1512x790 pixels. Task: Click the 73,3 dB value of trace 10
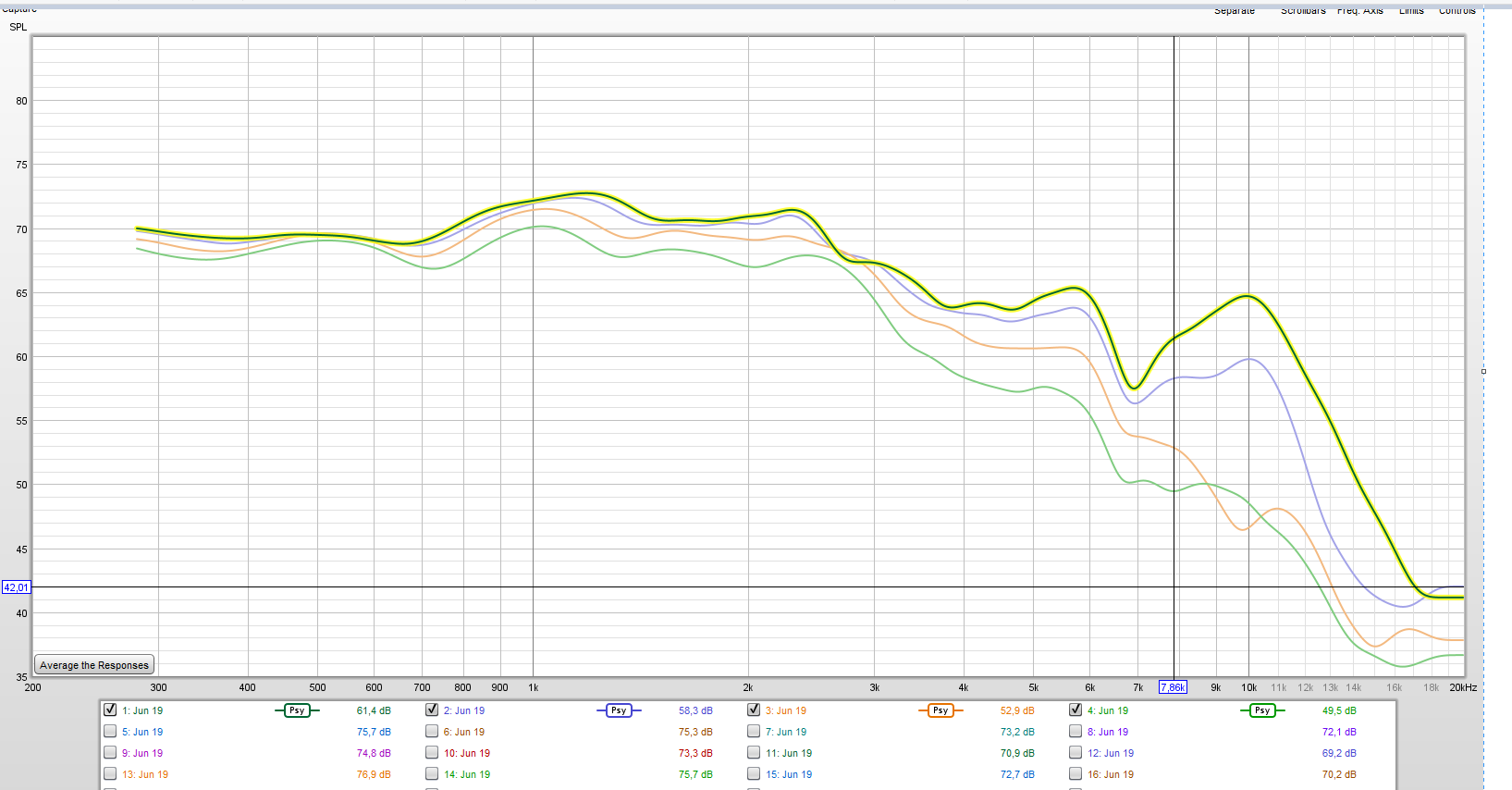(x=695, y=753)
